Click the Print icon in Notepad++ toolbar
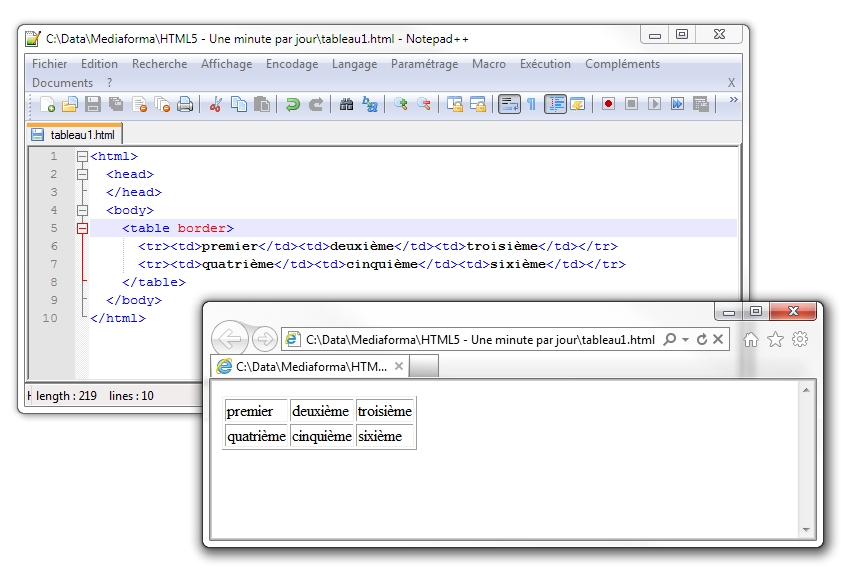This screenshot has width=844, height=568. click(x=185, y=104)
